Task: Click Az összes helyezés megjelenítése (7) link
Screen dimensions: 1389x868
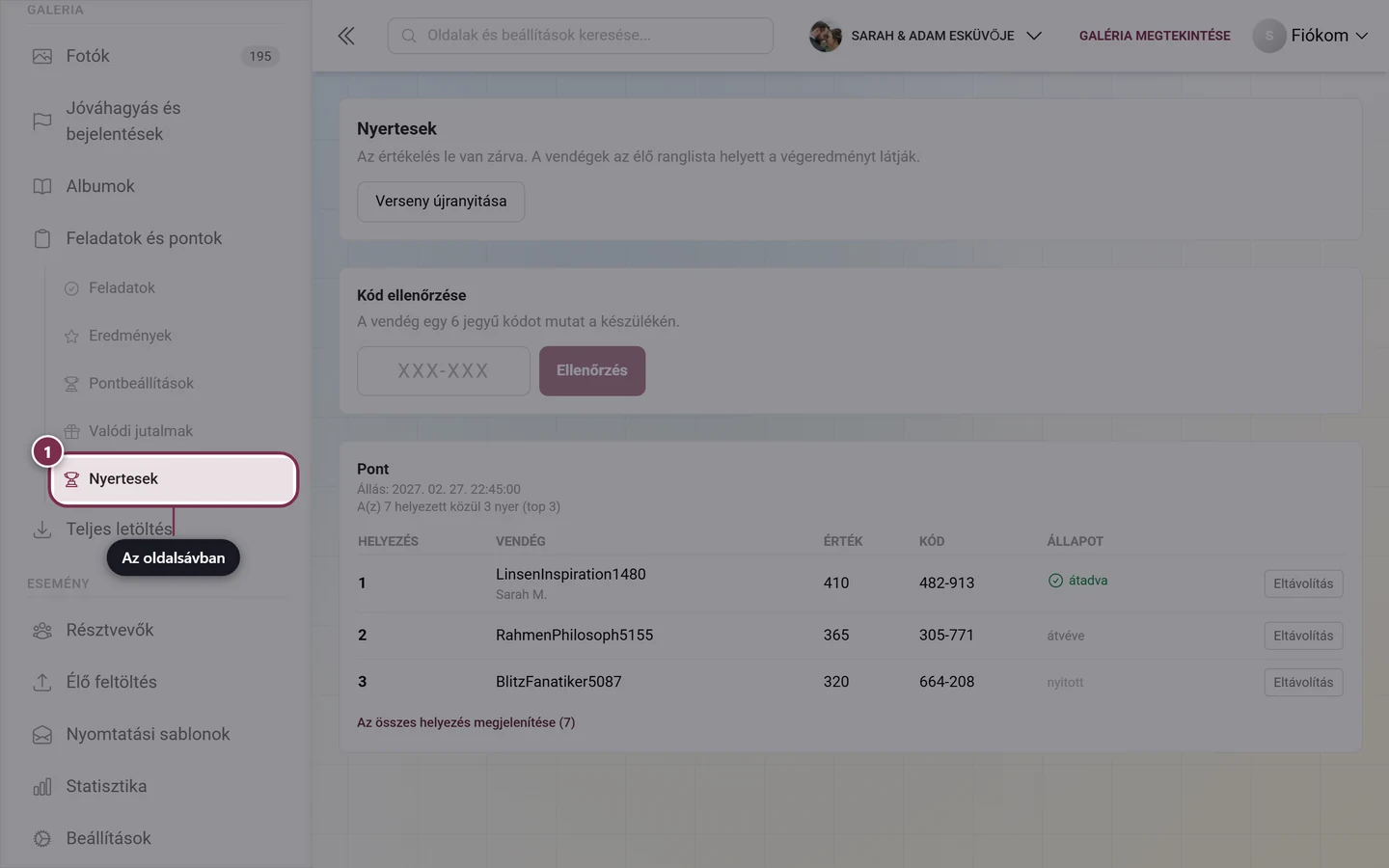Action: click(466, 722)
